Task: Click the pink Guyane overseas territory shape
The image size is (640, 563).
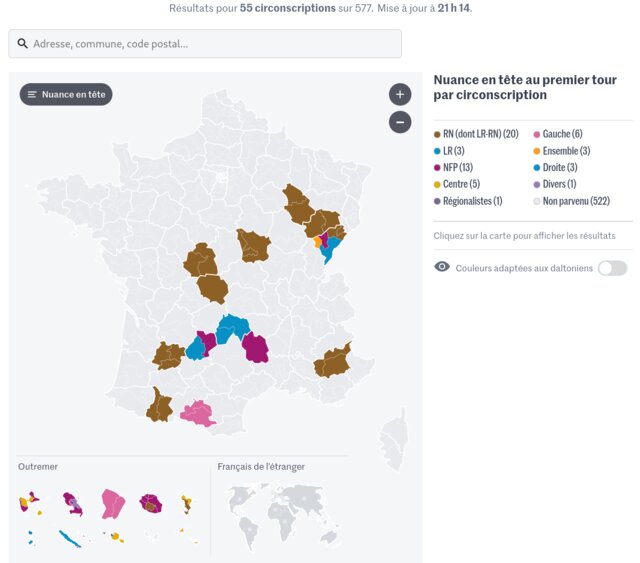Action: 112,503
